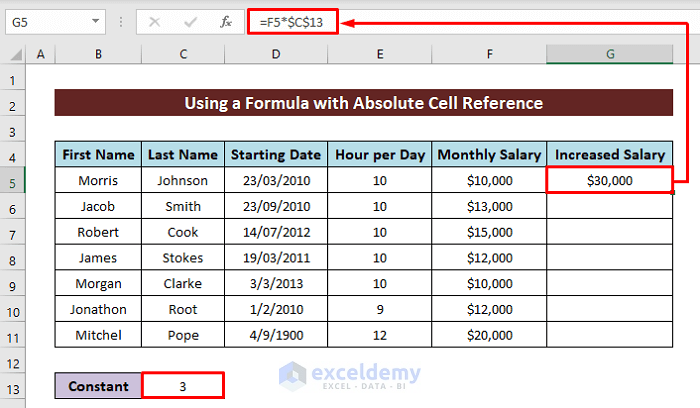Click the Select All corner triangle
This screenshot has width=700, height=408.
pos(17,55)
